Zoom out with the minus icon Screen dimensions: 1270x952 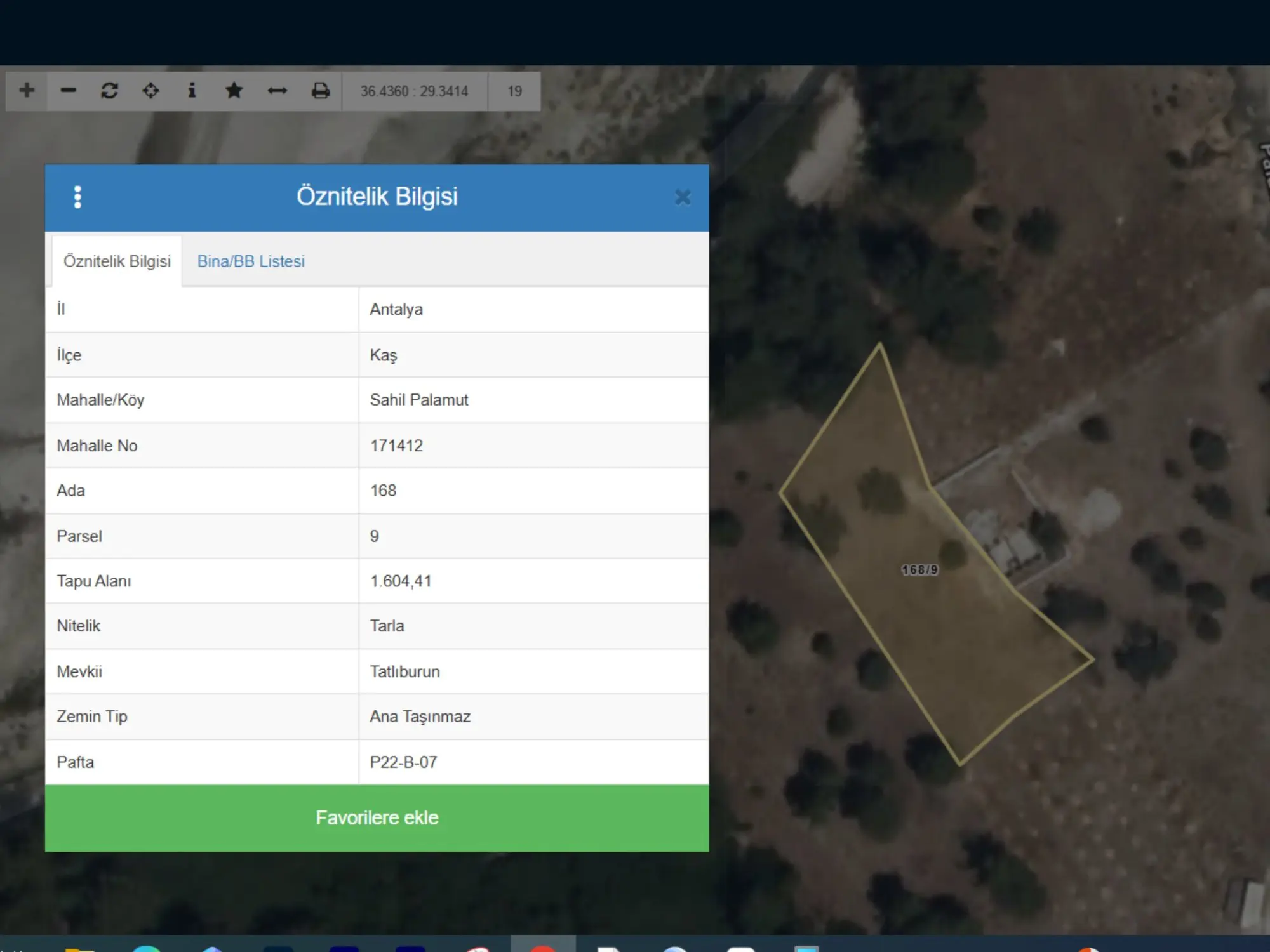69,91
